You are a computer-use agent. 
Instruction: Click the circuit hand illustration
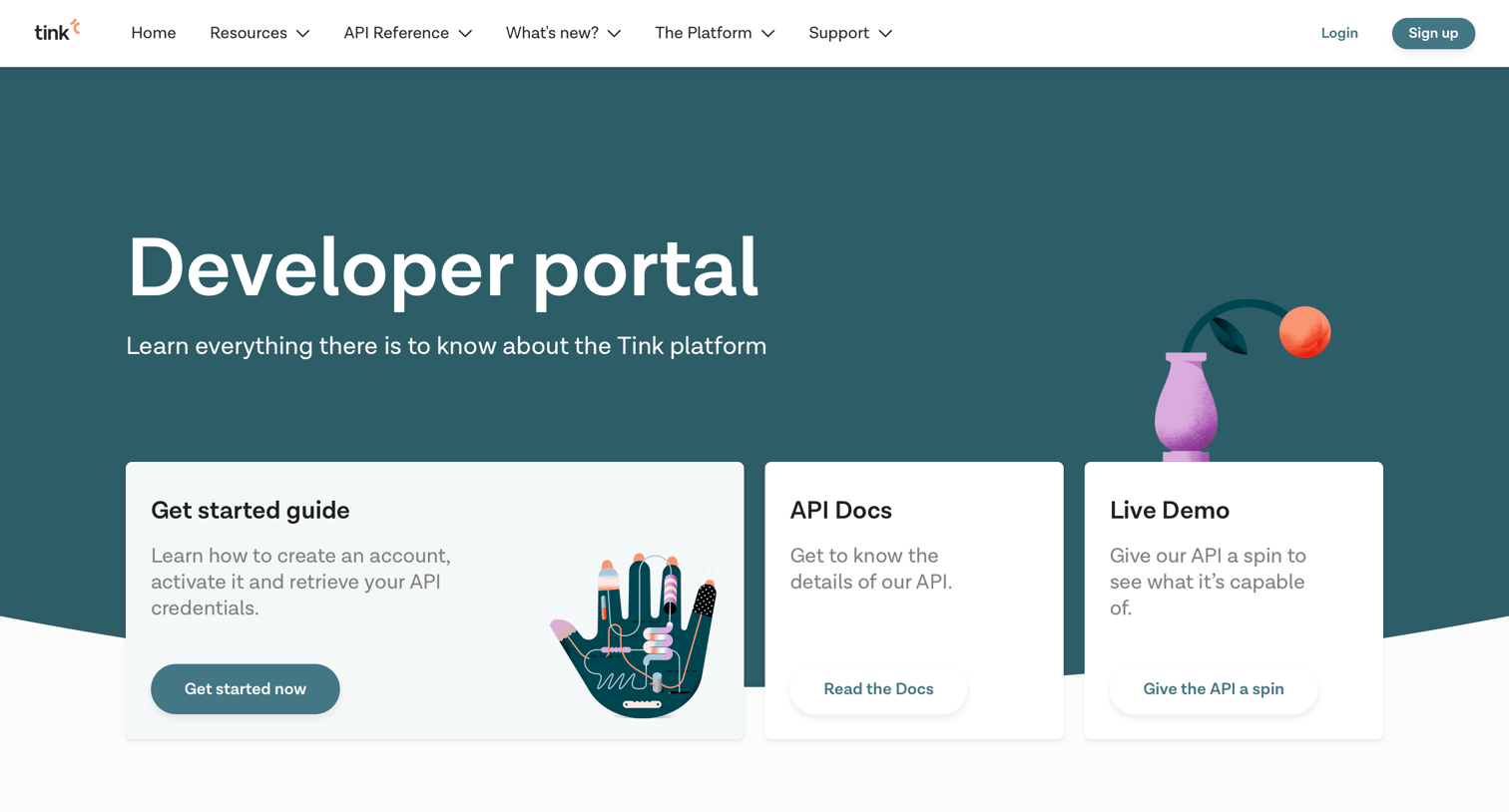pos(636,634)
